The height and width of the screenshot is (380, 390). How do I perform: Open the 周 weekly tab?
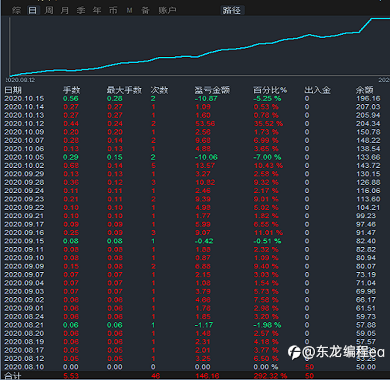coord(49,11)
